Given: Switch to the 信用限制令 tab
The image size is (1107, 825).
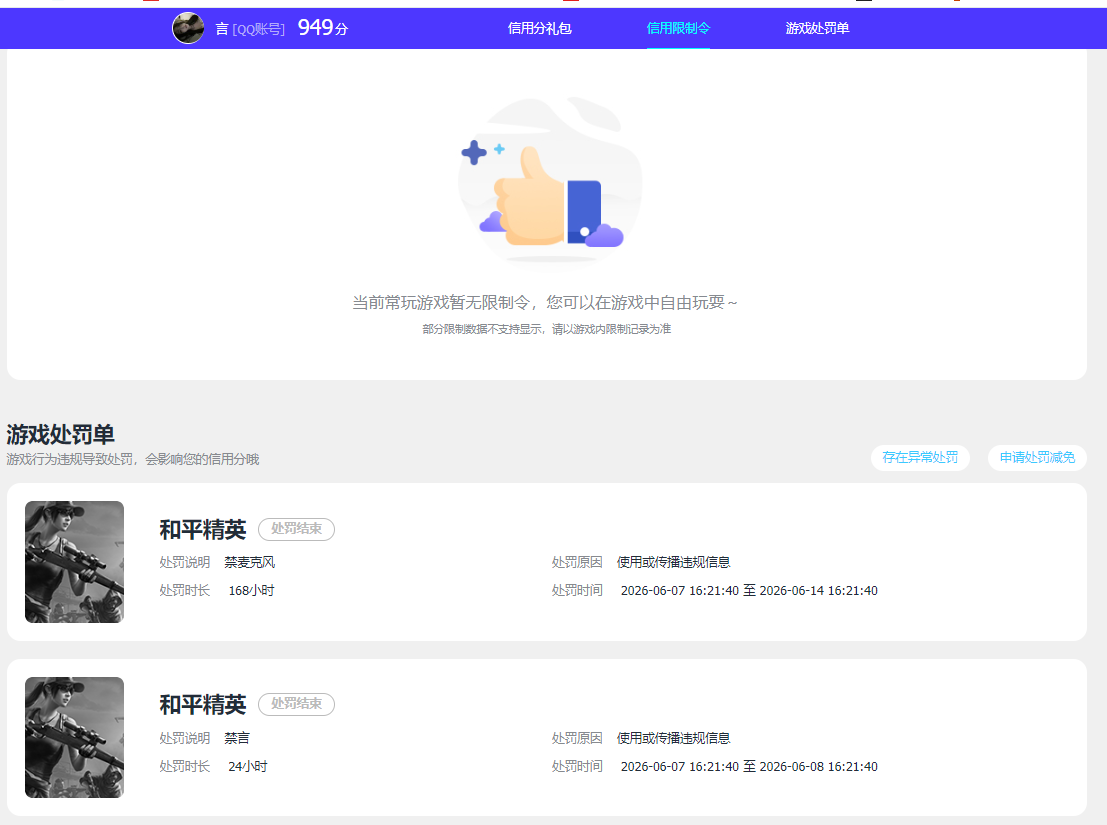Looking at the screenshot, I should point(678,28).
